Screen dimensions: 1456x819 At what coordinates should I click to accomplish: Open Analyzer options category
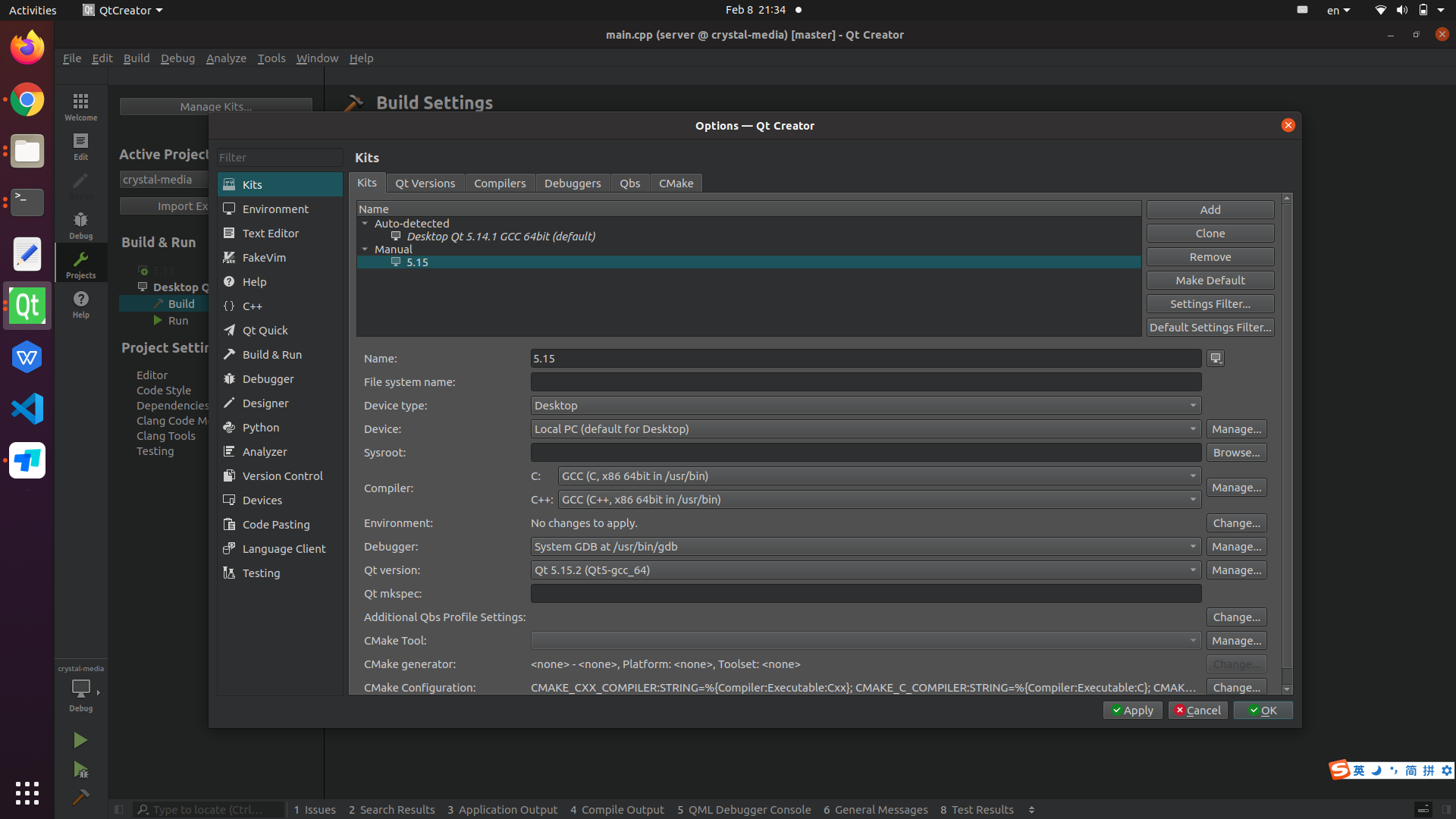(x=280, y=452)
